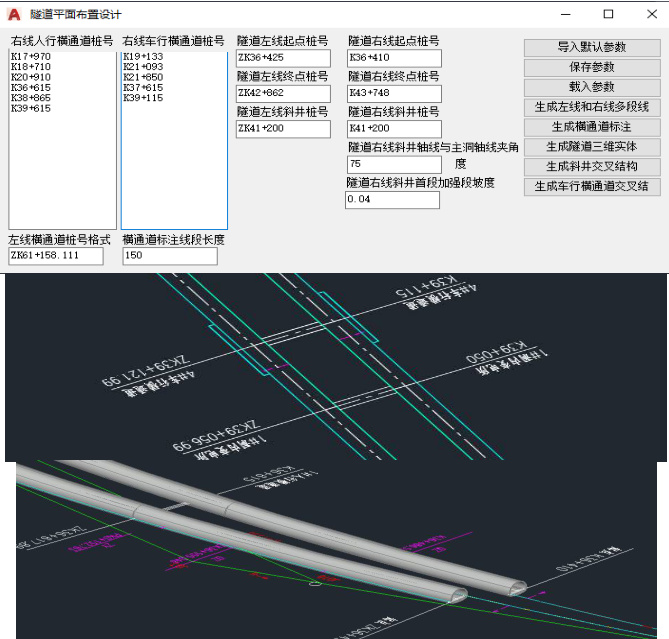Click the 生成横通道标注 button
The image size is (669, 639).
[x=592, y=127]
